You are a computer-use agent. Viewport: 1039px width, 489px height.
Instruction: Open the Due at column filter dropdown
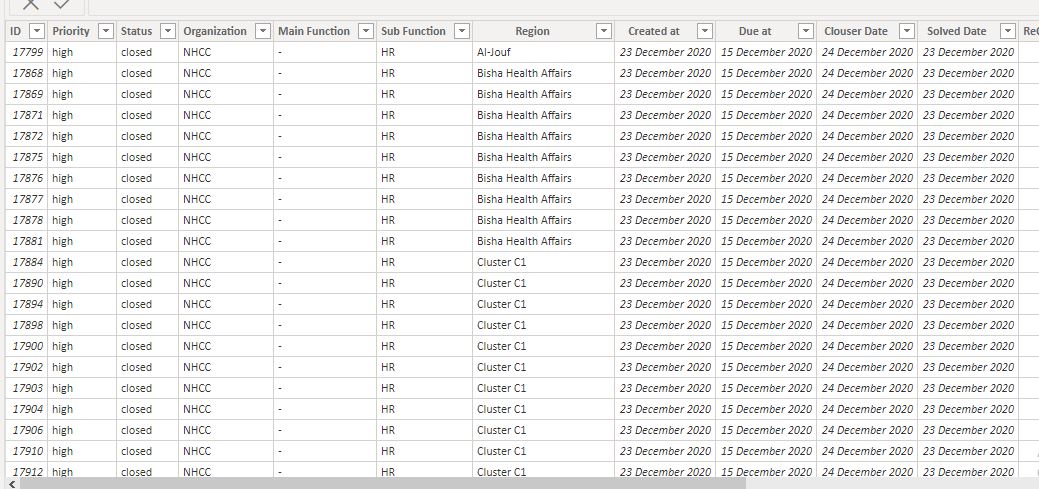pos(806,31)
